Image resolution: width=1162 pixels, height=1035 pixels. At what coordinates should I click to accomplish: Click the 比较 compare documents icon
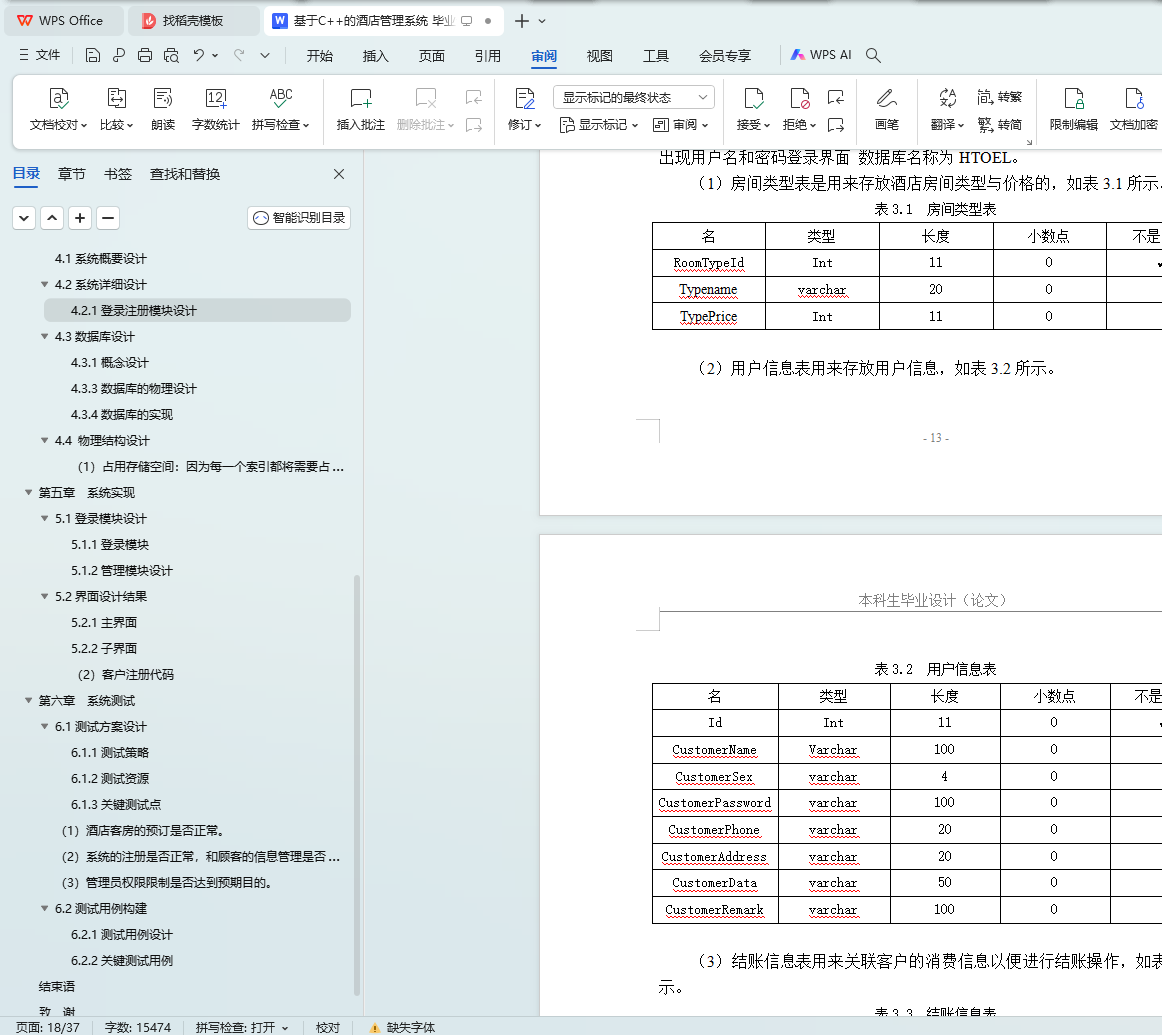116,108
